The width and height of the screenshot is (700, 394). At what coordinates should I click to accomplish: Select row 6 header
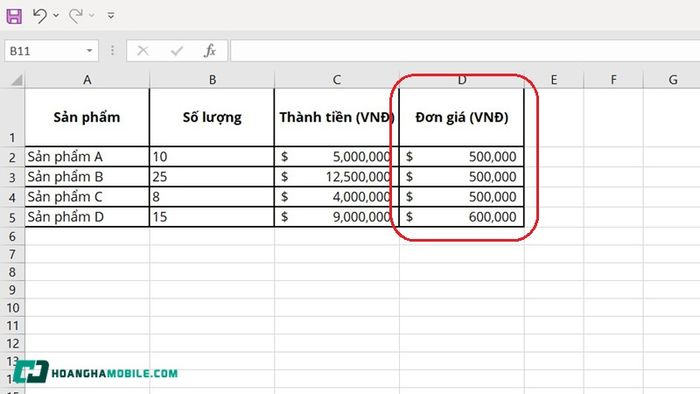tap(12, 236)
